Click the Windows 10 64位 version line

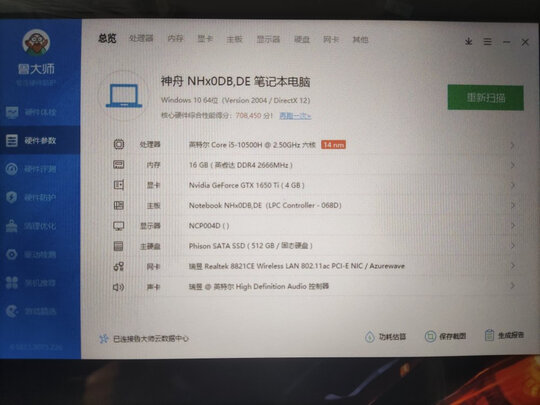[x=236, y=100]
